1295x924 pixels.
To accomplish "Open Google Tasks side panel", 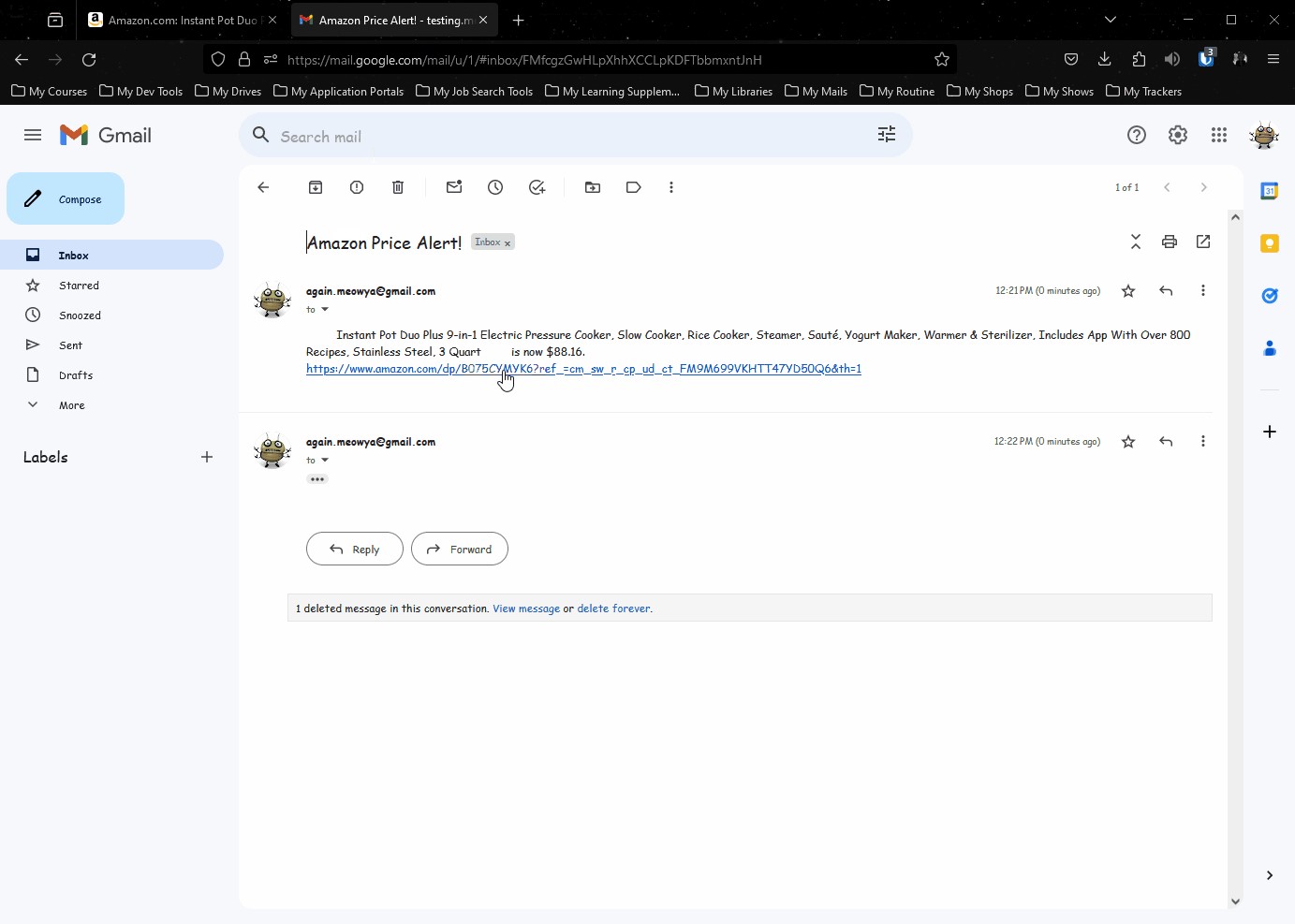I will pyautogui.click(x=1270, y=296).
